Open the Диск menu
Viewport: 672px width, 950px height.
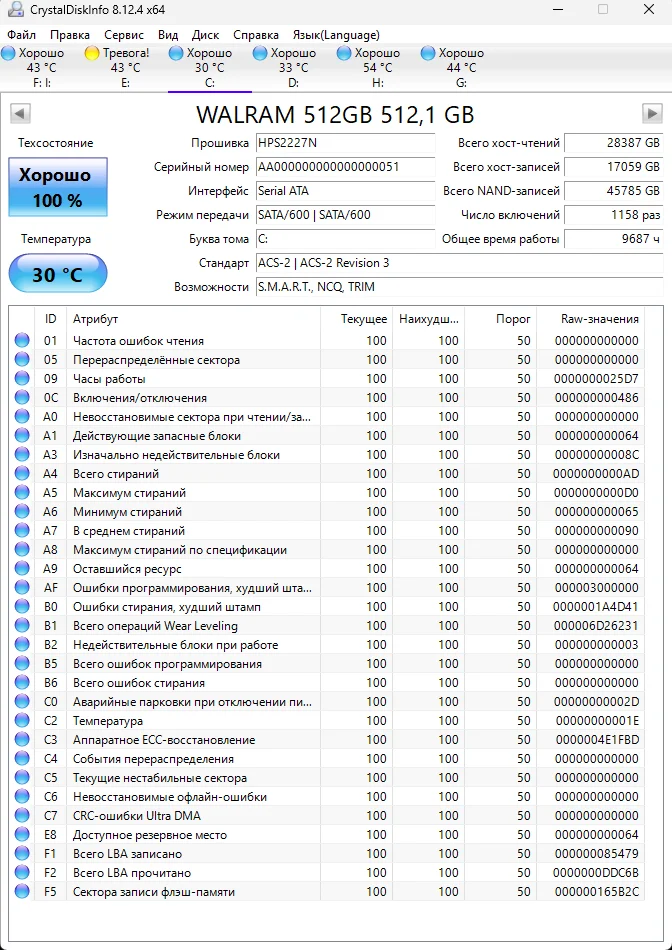pyautogui.click(x=205, y=35)
